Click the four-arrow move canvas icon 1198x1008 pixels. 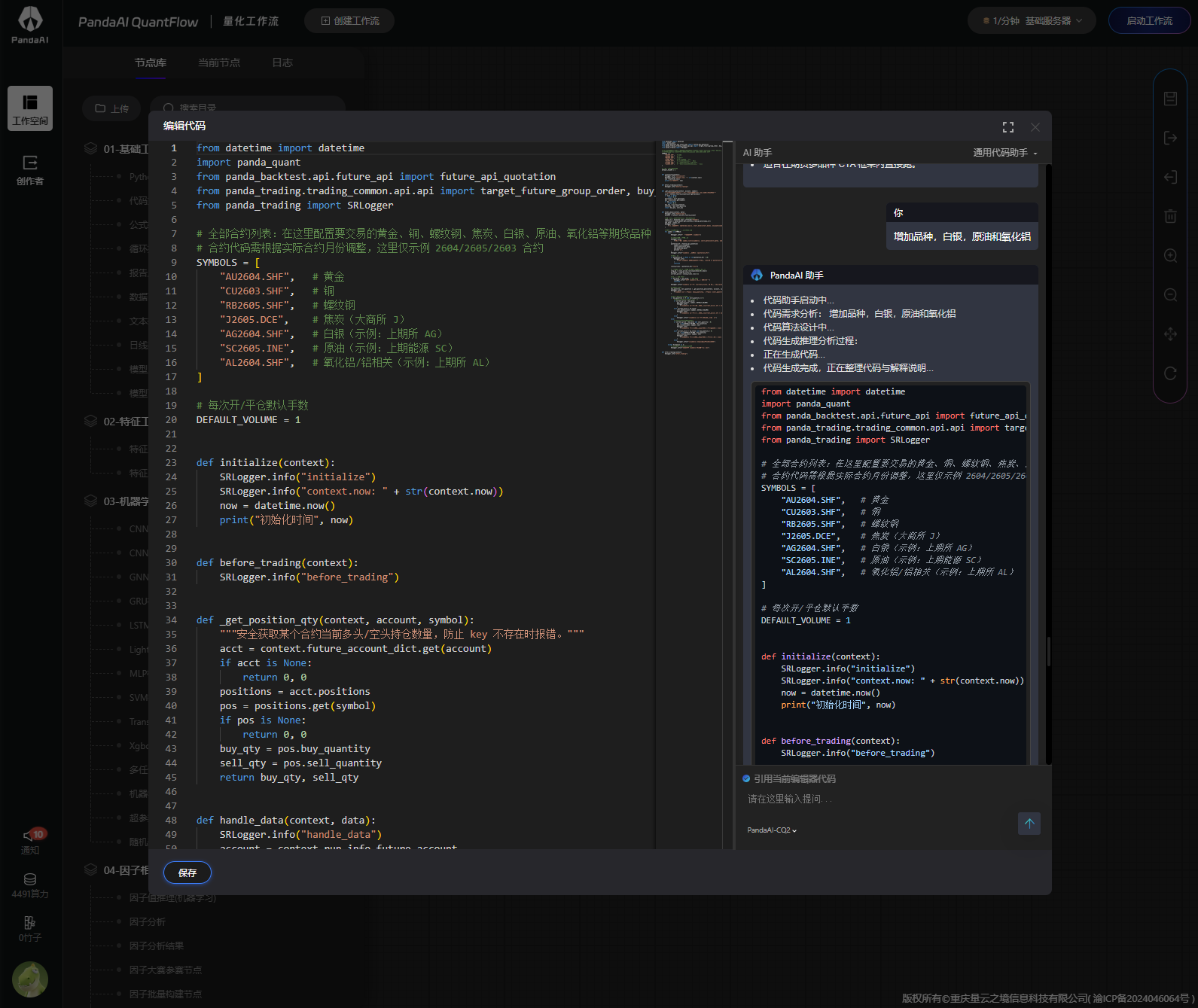1170,333
